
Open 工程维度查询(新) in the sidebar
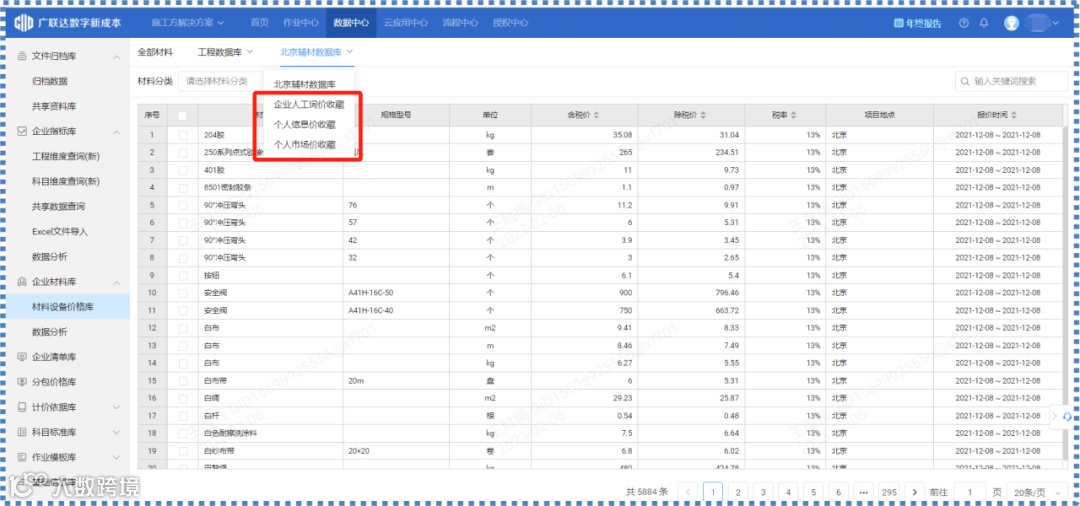tap(66, 156)
